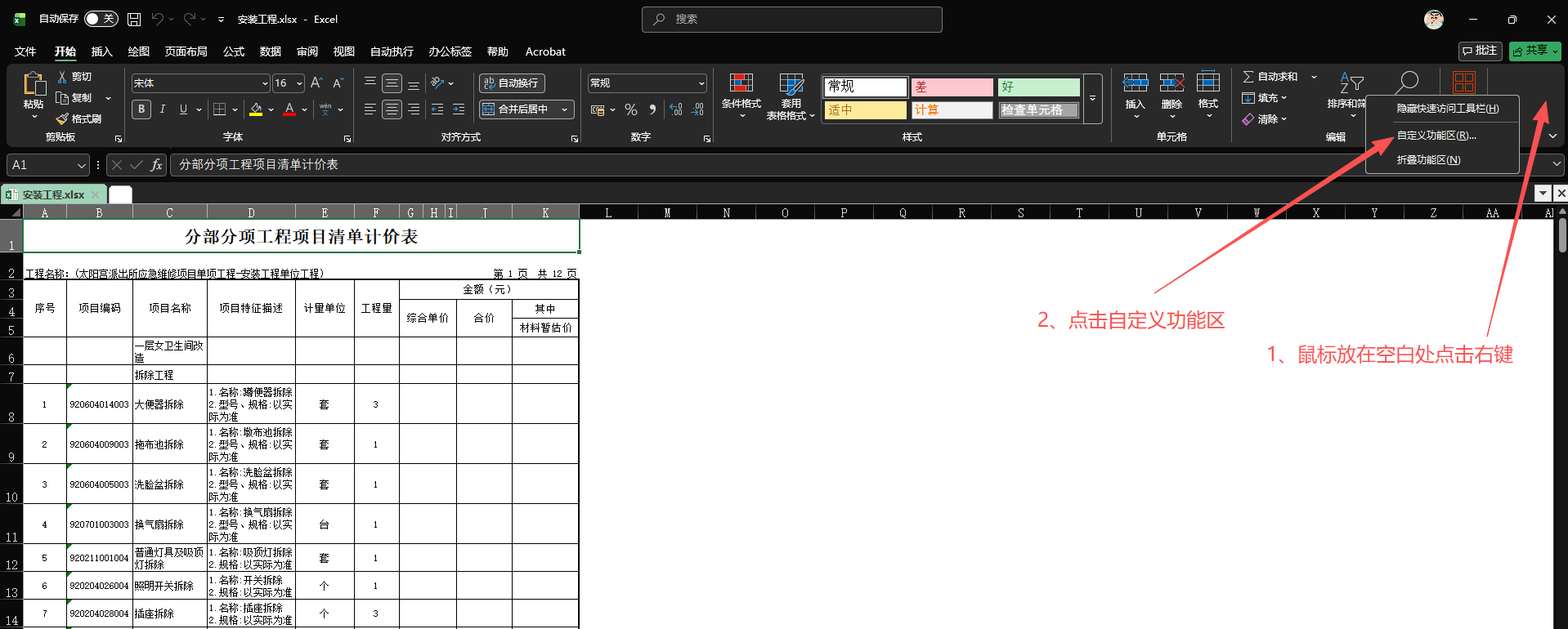Switch to the 公式 ribbon tab

pyautogui.click(x=234, y=51)
